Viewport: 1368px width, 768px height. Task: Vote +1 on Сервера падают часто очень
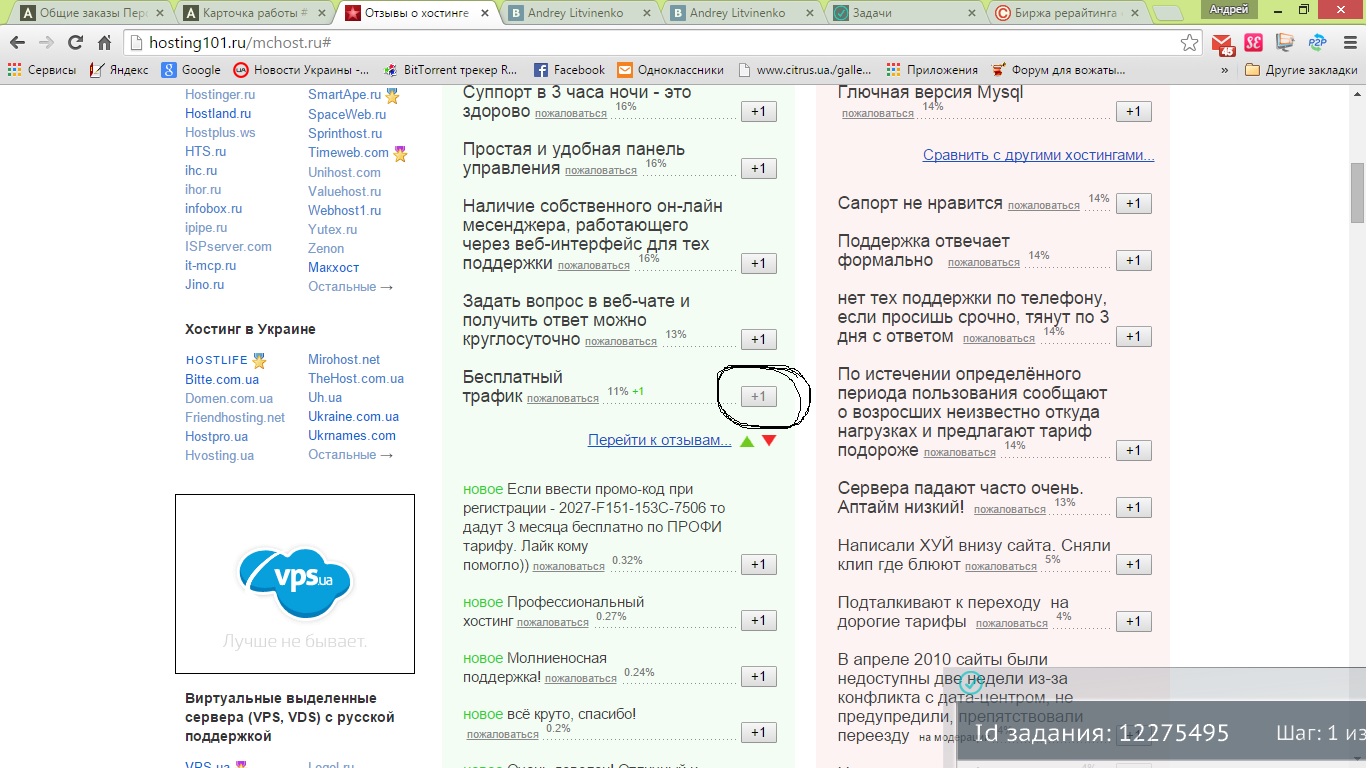click(x=1133, y=507)
